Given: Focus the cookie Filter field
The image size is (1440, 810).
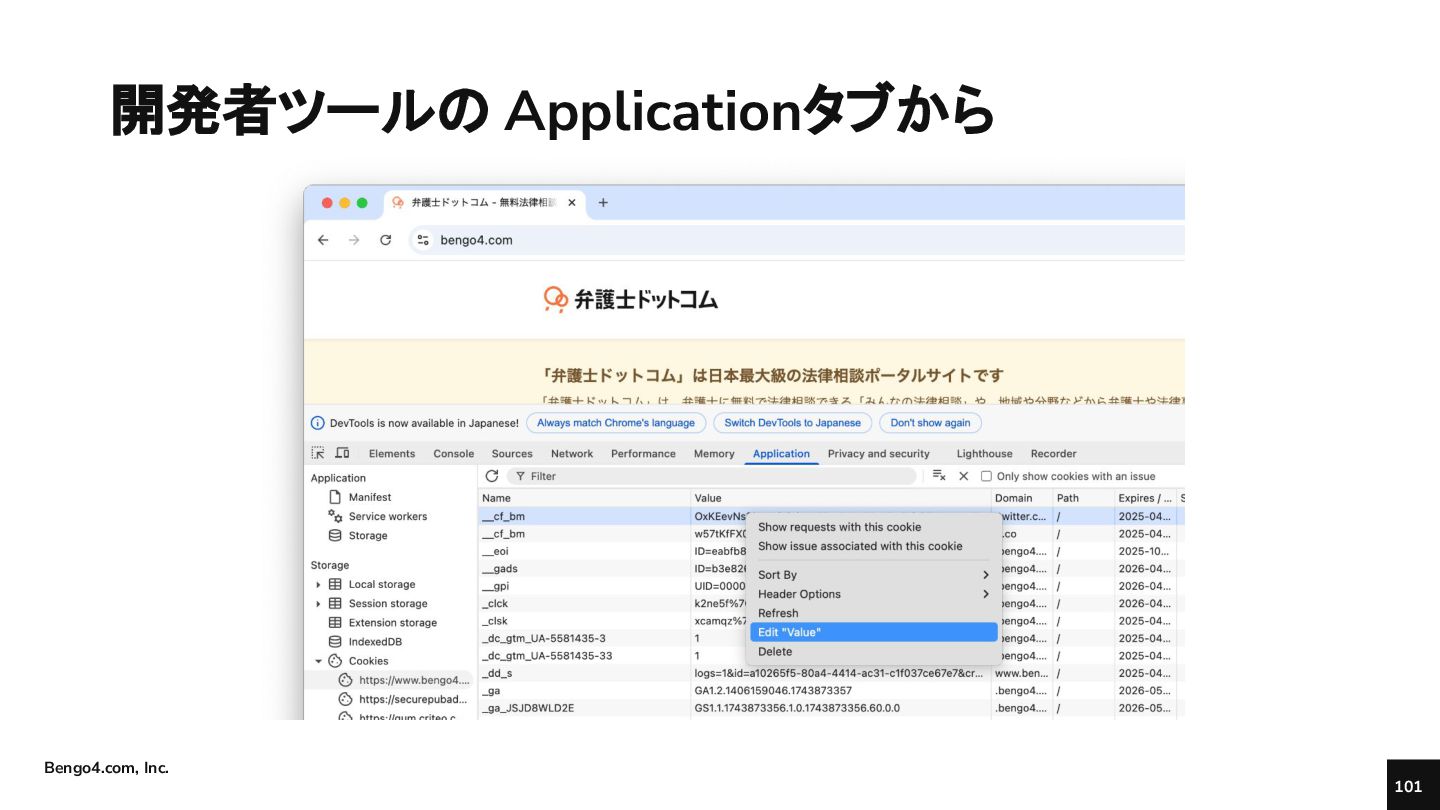Looking at the screenshot, I should 712,476.
